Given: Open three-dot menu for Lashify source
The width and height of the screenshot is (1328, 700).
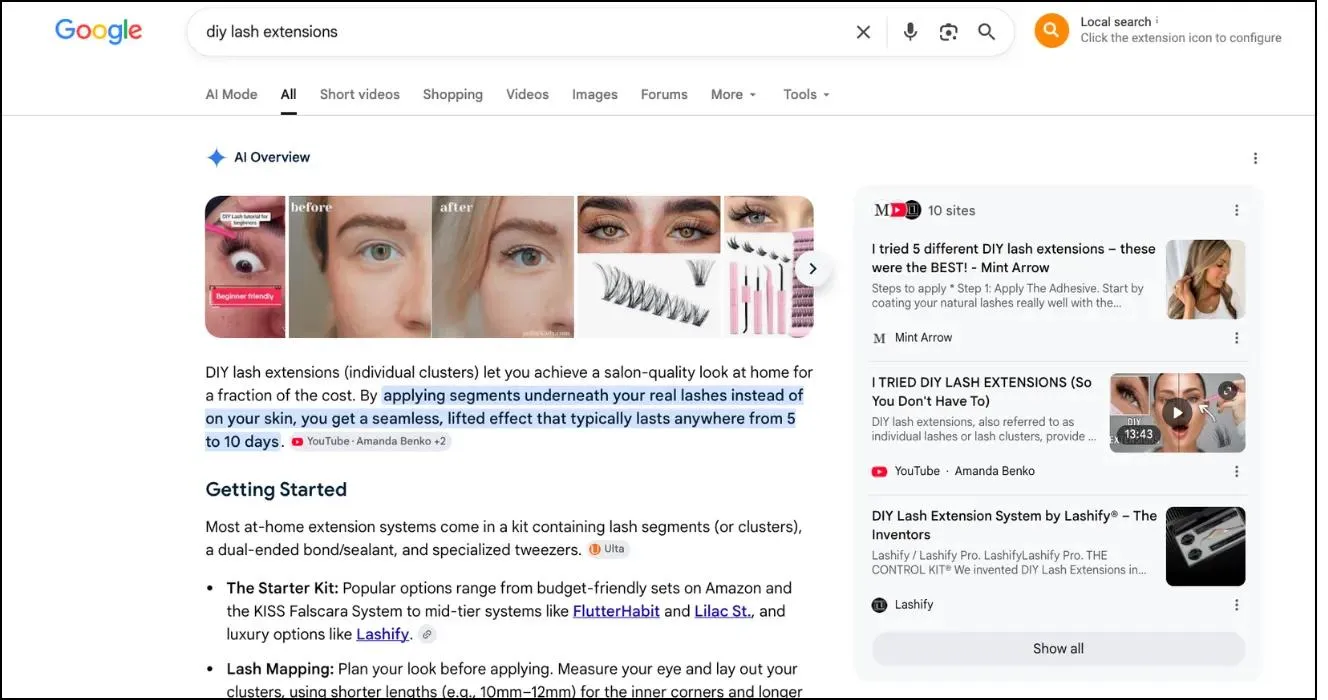Looking at the screenshot, I should click(x=1237, y=605).
